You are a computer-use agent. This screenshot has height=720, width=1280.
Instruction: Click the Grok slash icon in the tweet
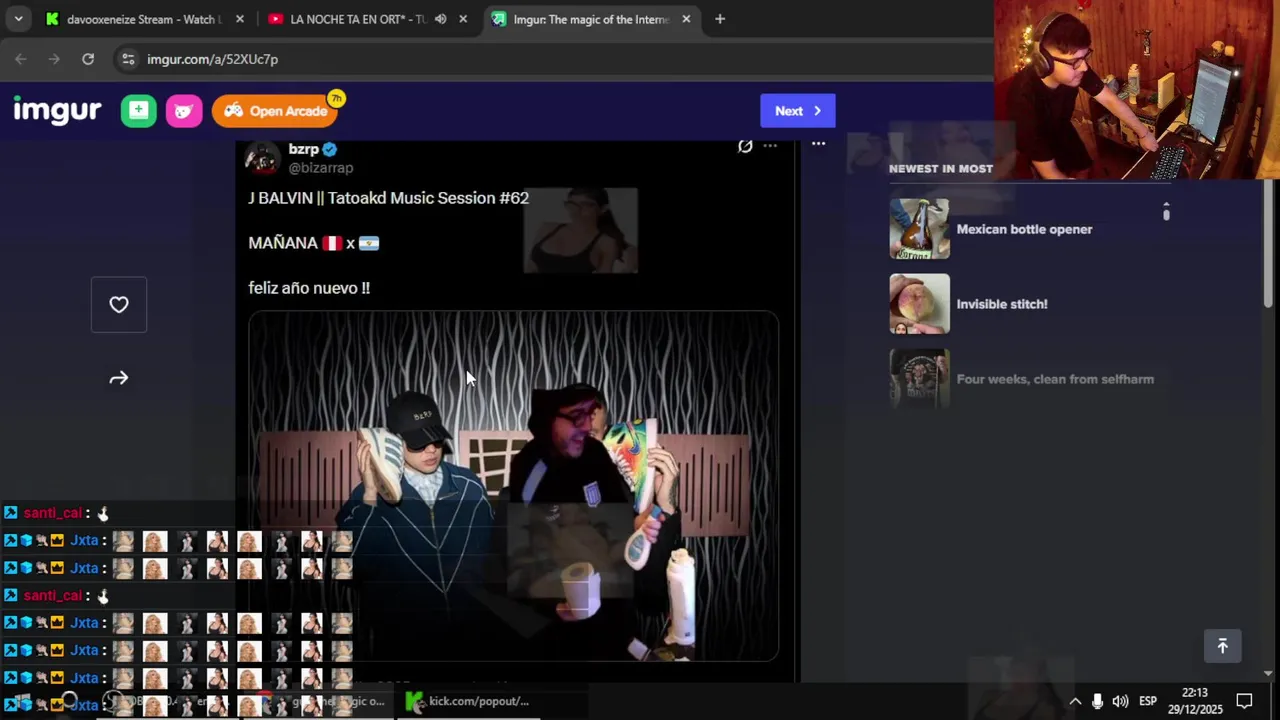click(x=745, y=146)
